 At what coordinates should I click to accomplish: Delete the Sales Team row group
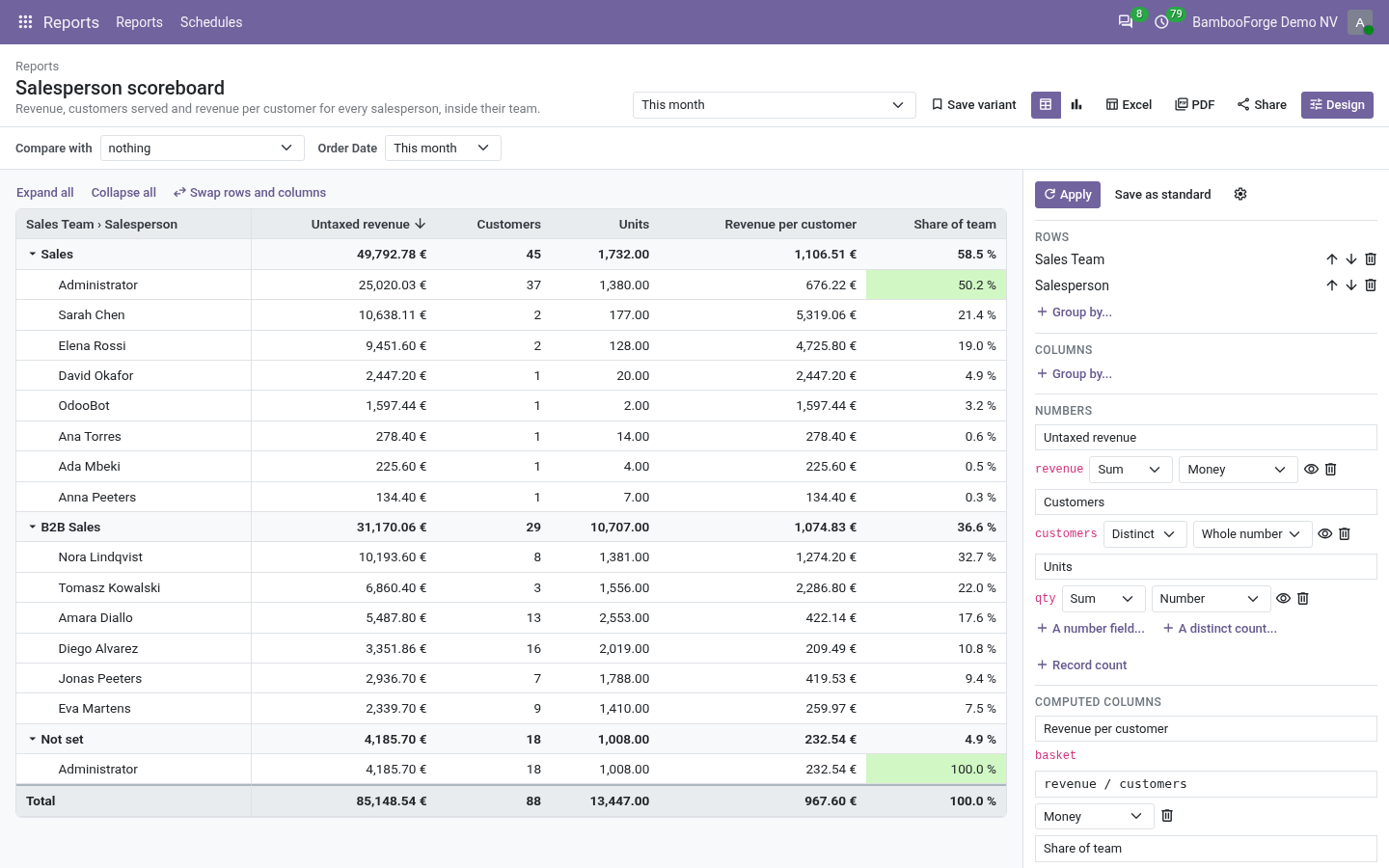pos(1371,259)
